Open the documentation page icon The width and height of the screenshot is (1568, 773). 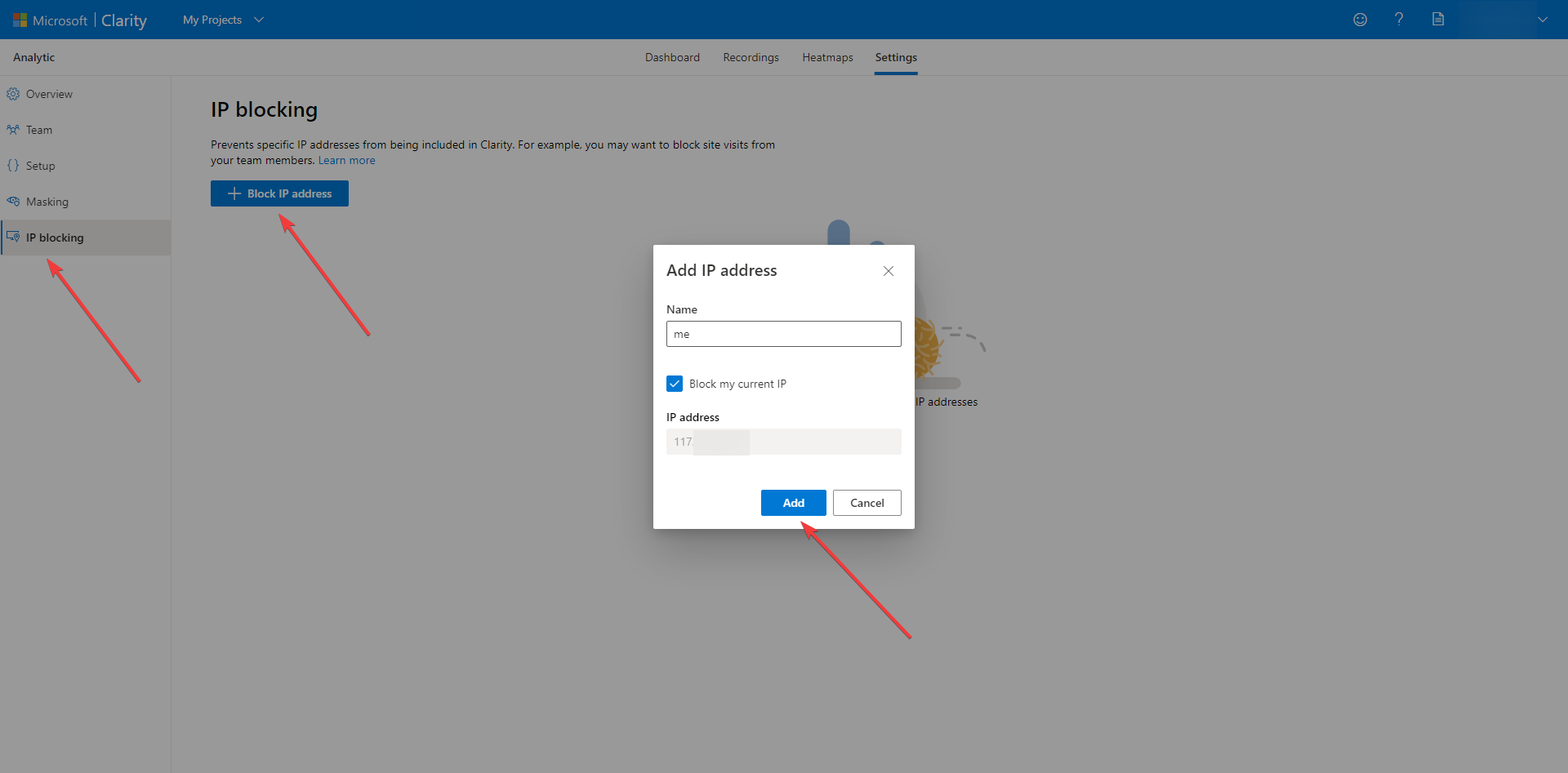(1438, 19)
